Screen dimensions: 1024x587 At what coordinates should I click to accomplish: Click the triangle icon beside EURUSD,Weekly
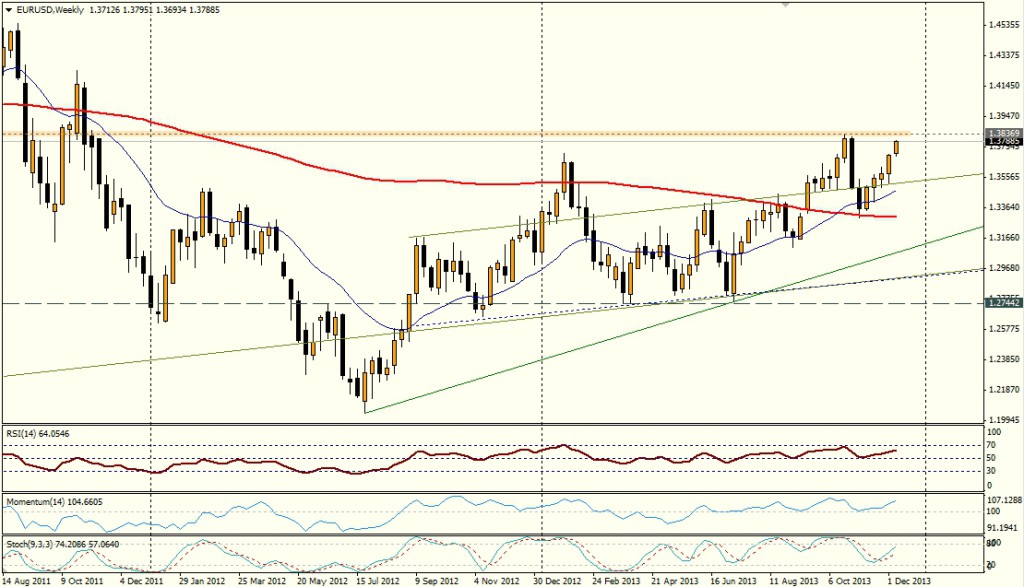tap(8, 8)
